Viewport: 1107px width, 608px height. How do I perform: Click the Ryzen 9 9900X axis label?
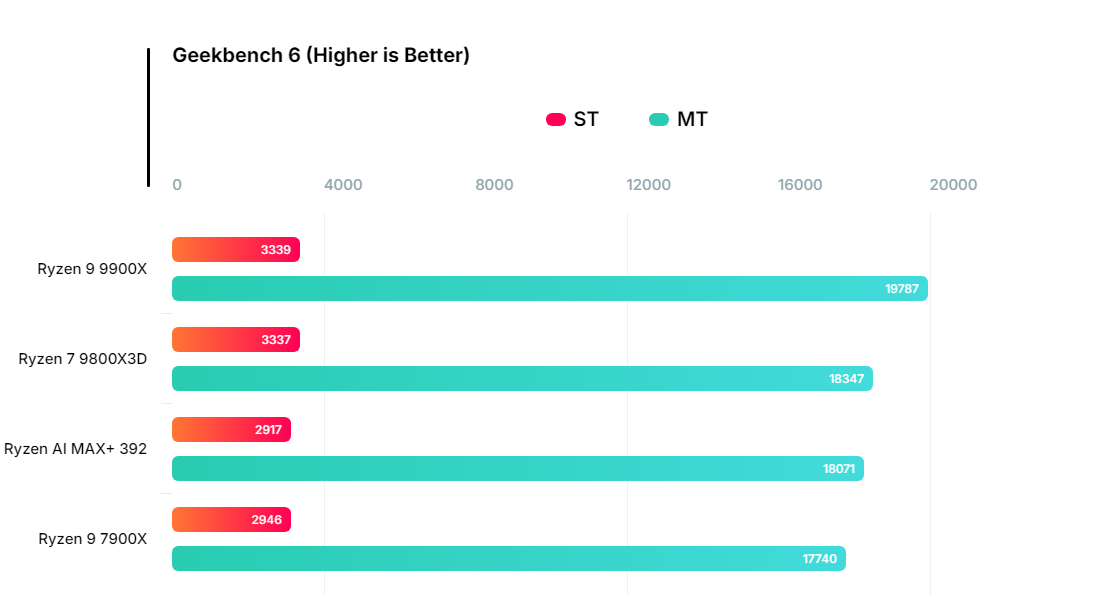[92, 269]
